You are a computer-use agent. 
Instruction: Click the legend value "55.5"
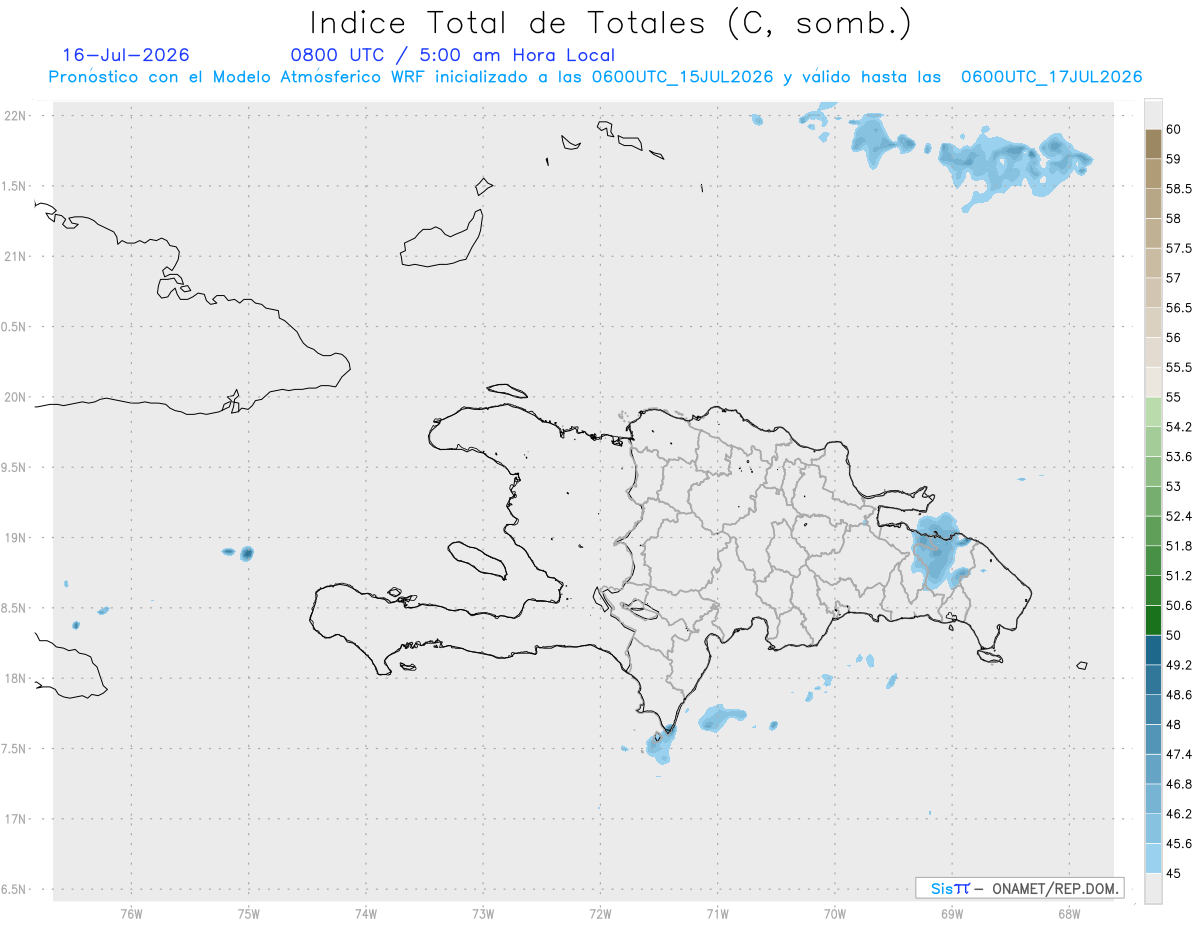1179,367
